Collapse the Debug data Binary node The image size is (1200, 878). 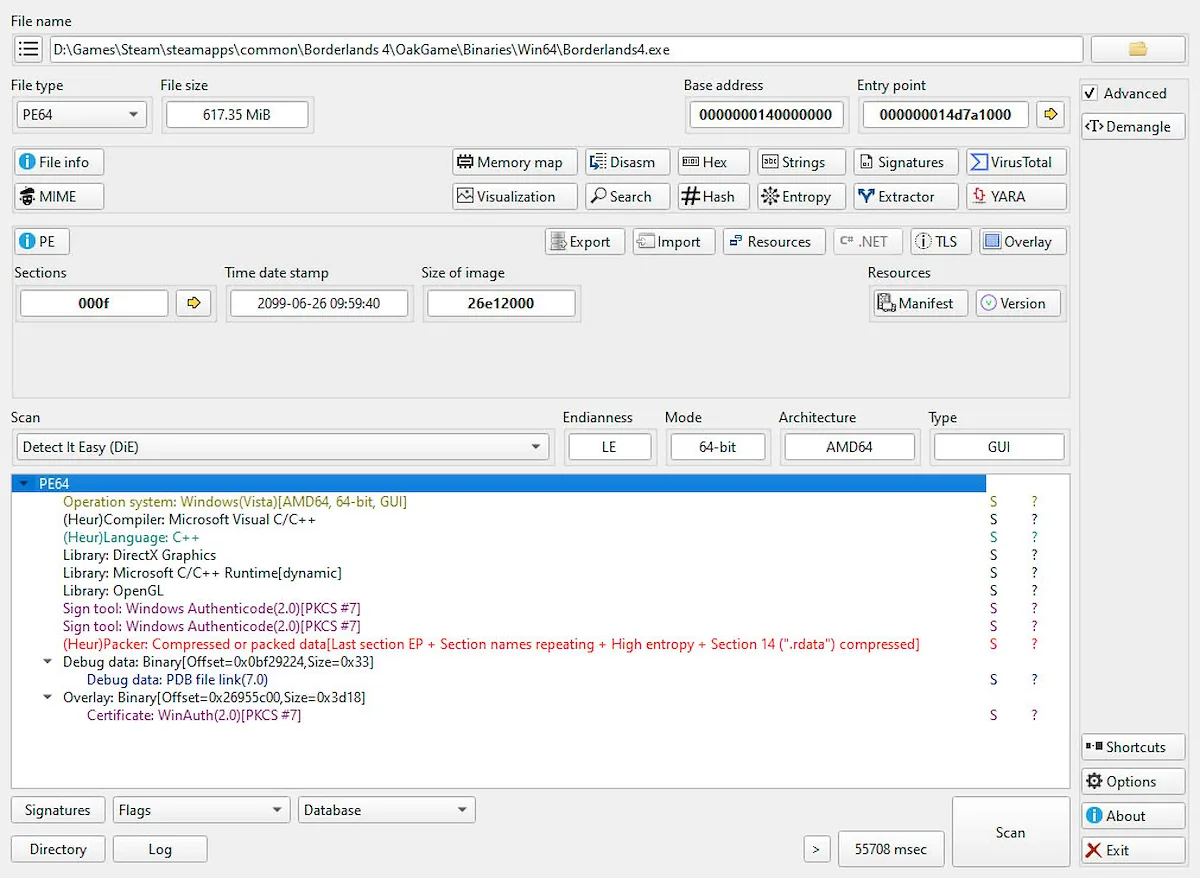coord(48,662)
